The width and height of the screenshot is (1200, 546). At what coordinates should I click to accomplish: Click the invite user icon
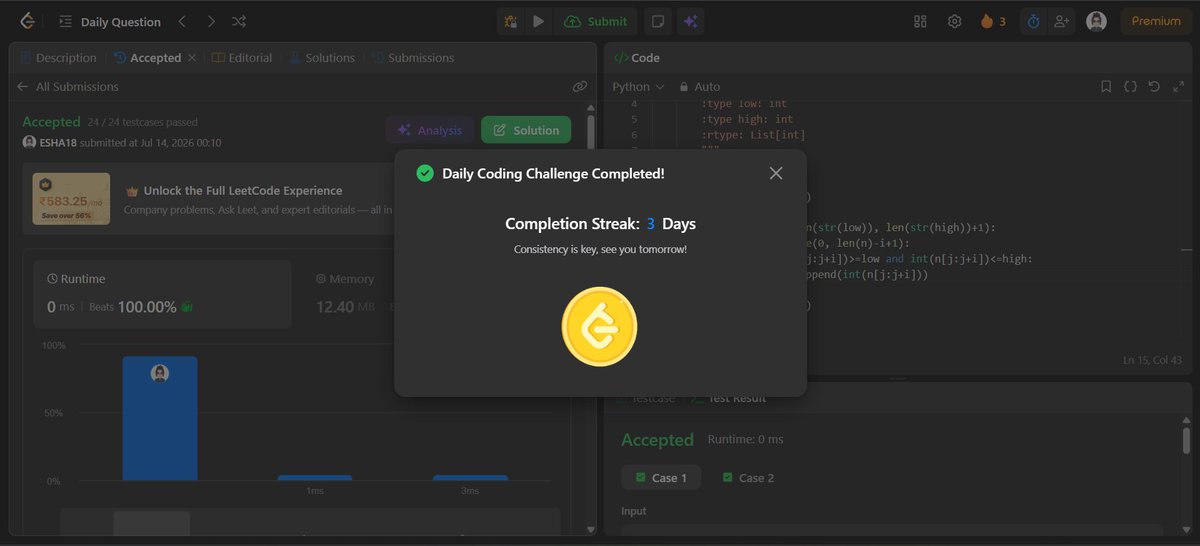1062,21
